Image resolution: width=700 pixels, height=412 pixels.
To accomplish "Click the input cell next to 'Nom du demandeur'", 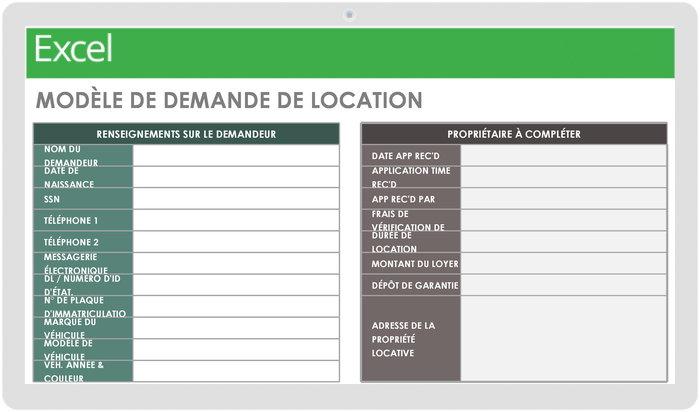I will (236, 155).
